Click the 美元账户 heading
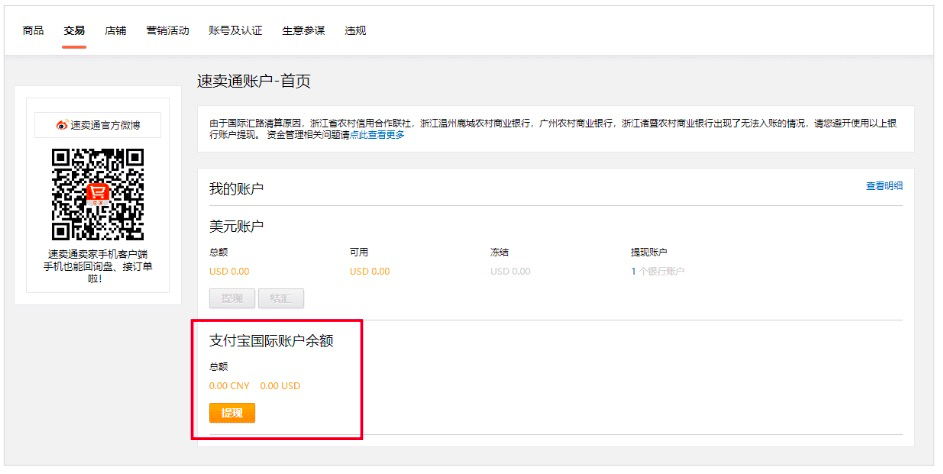This screenshot has width=943, height=474. click(x=236, y=226)
